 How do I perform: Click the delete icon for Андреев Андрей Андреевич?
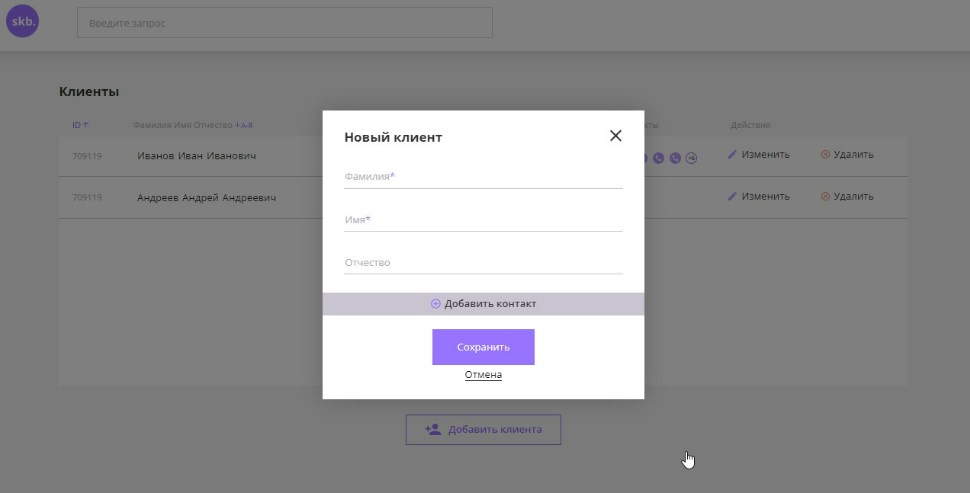tap(825, 197)
